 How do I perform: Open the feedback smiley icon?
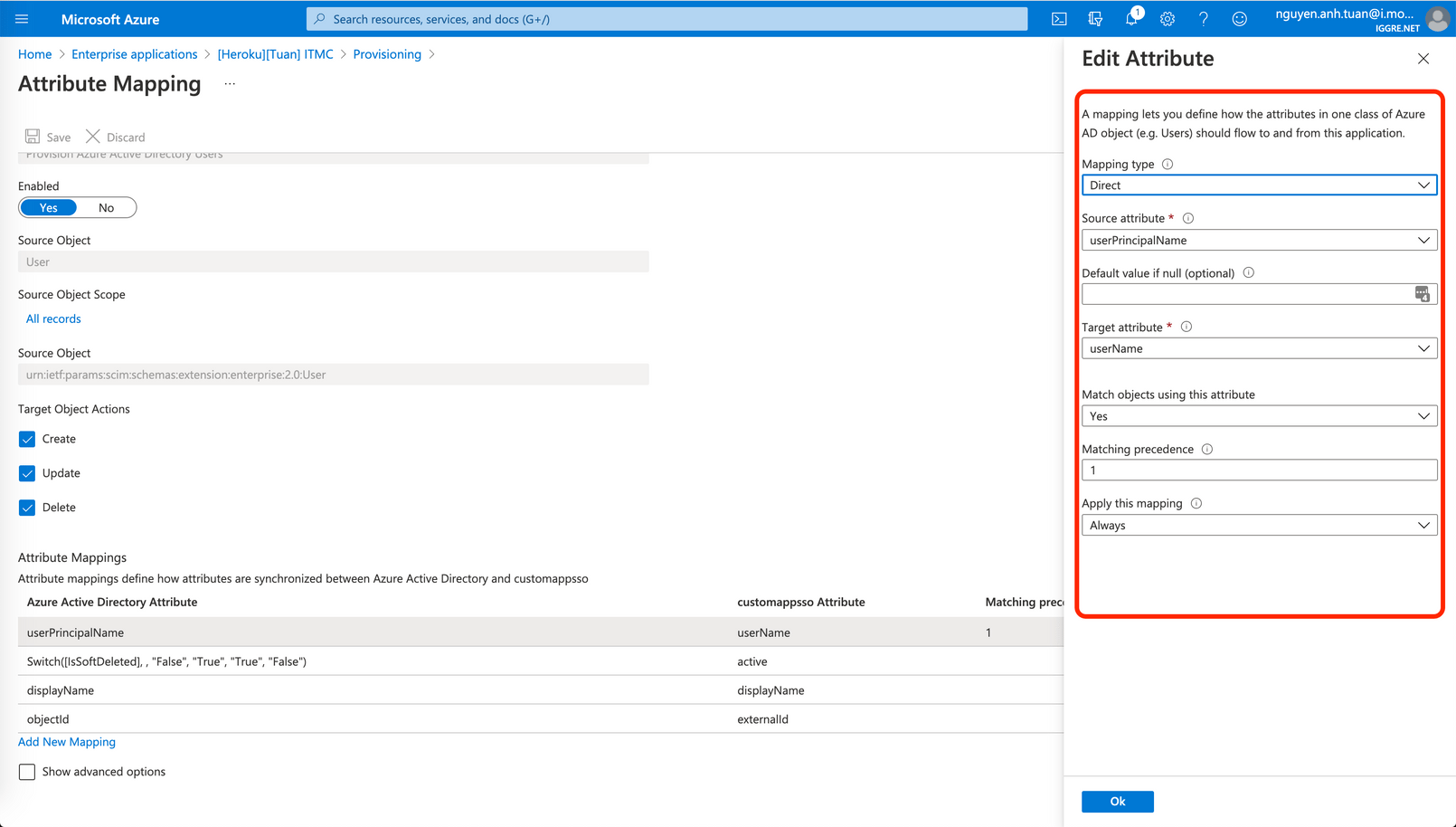1240,19
